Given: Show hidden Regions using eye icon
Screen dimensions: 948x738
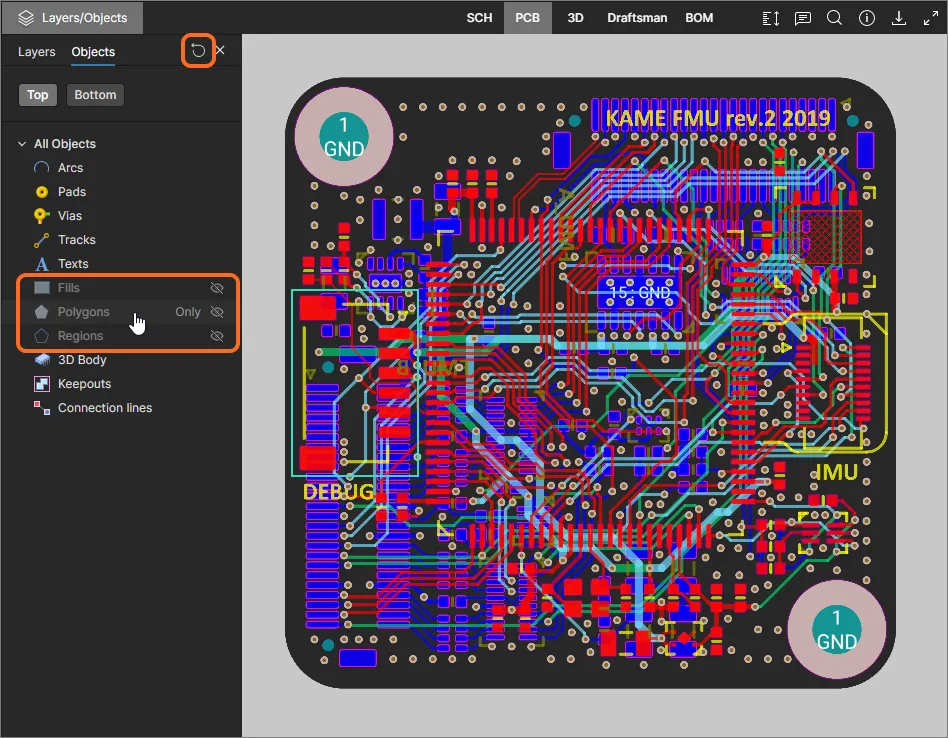Looking at the screenshot, I should click(x=216, y=336).
